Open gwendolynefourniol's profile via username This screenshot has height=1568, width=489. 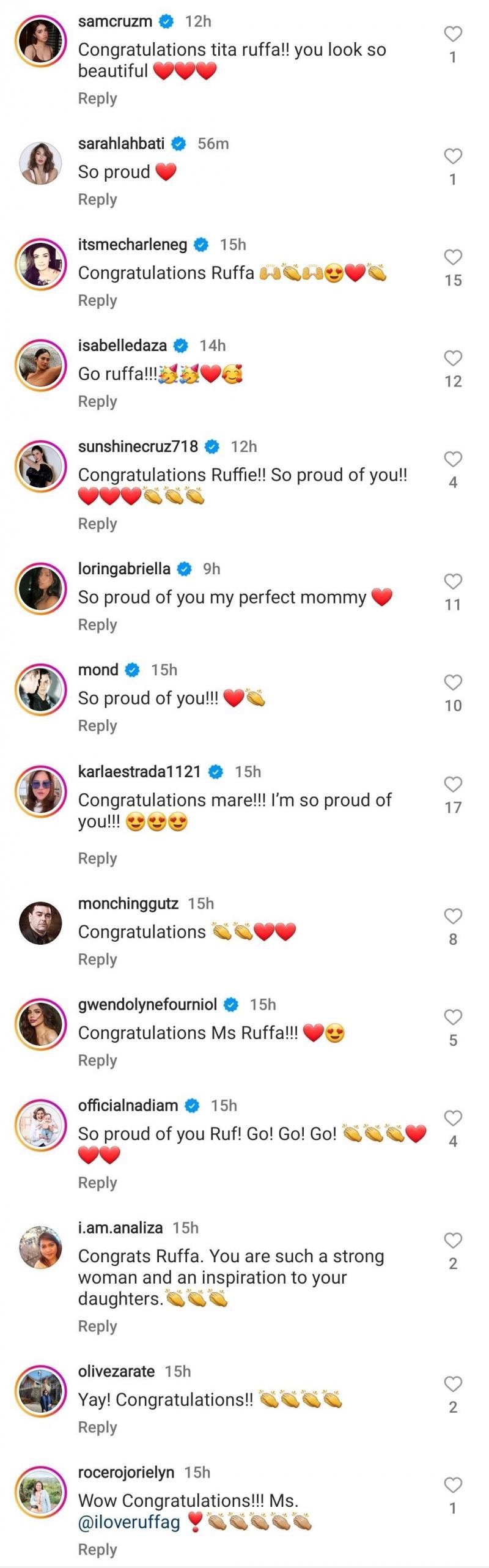click(147, 1004)
